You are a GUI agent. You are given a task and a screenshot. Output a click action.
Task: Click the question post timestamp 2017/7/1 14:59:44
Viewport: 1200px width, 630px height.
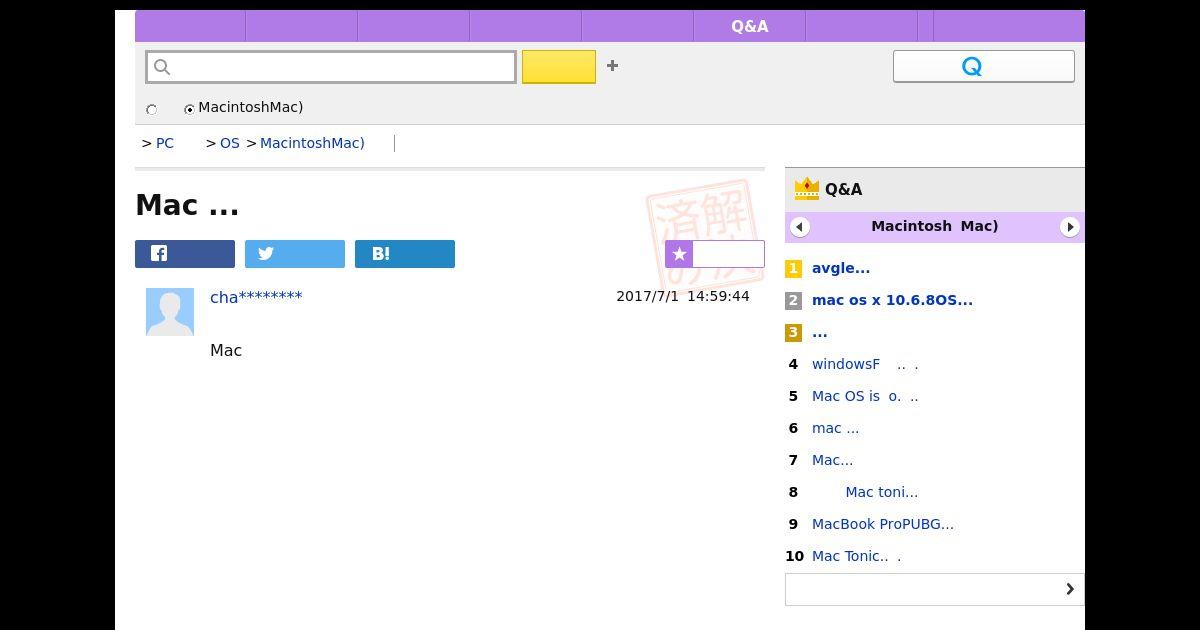click(683, 296)
